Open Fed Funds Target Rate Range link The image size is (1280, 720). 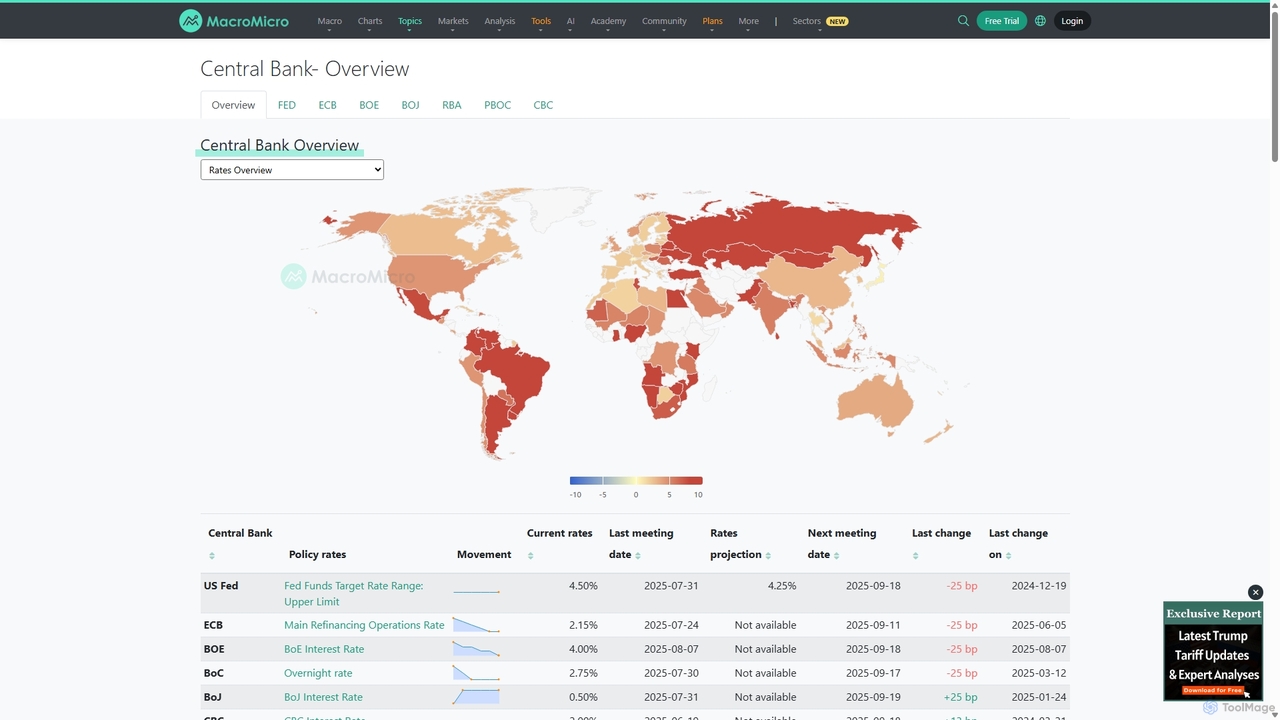(x=354, y=594)
